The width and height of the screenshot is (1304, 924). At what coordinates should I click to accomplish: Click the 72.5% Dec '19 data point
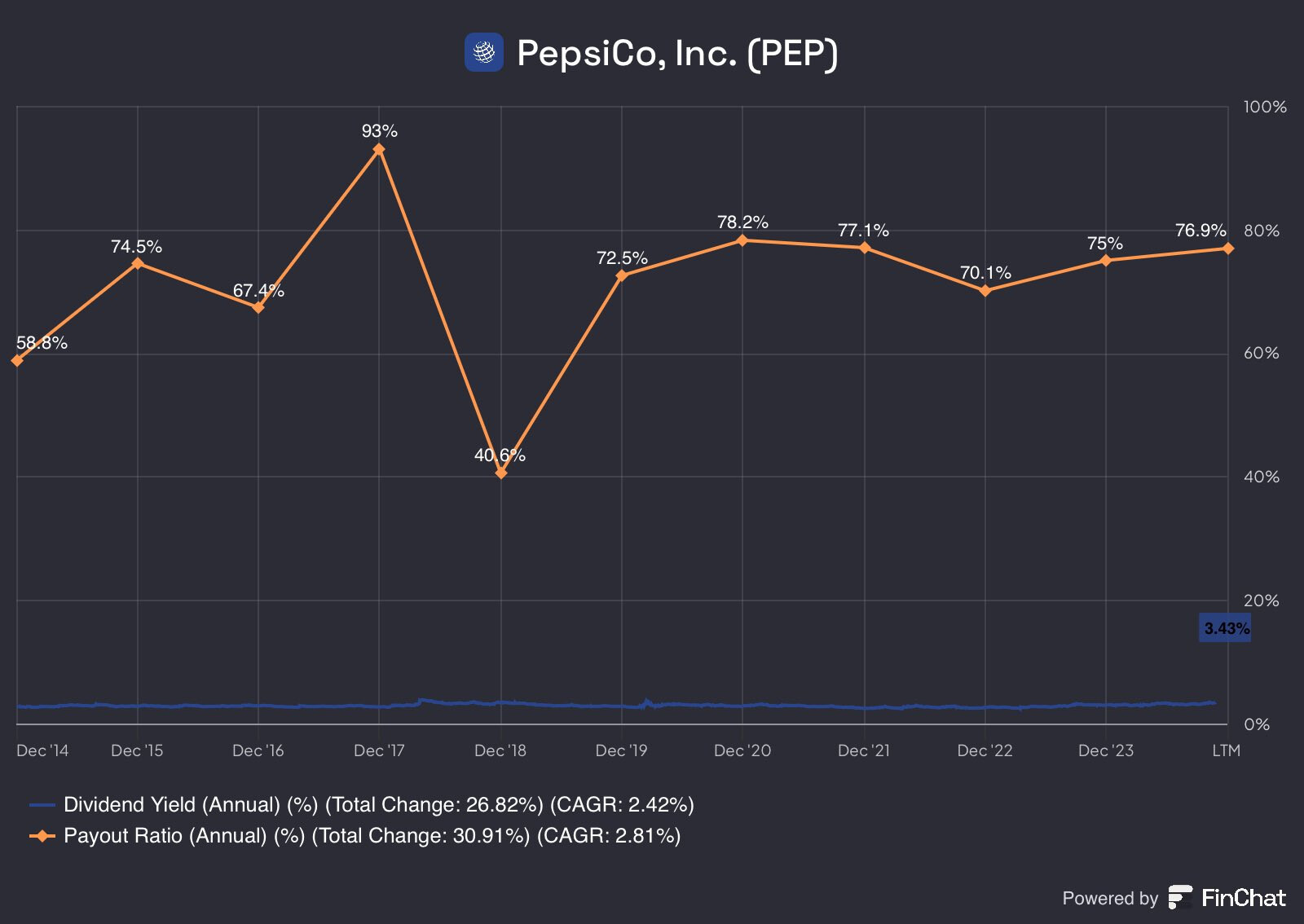point(622,275)
